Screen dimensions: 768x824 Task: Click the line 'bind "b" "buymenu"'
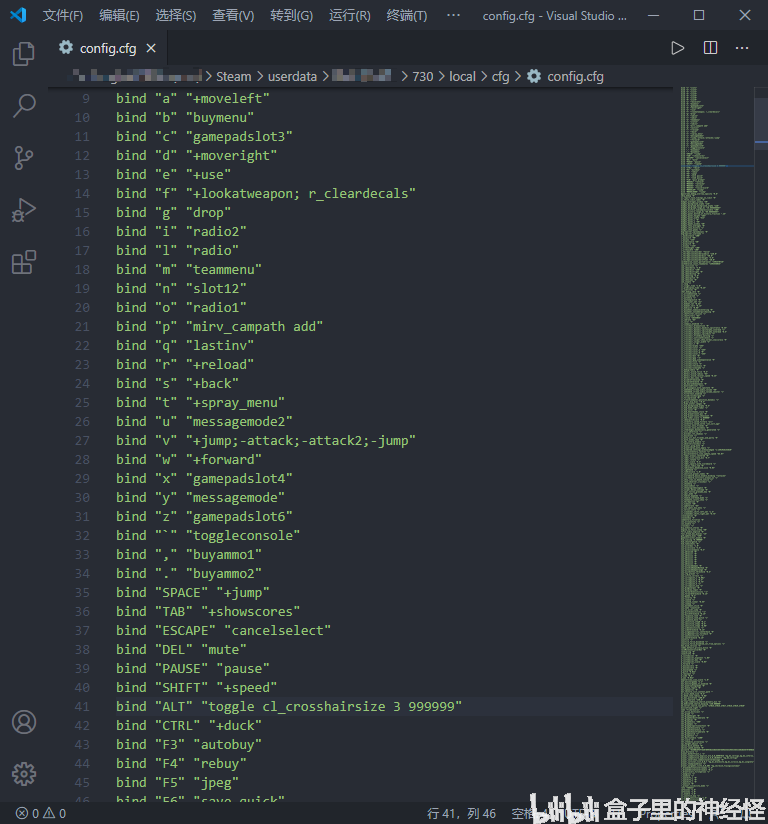pyautogui.click(x=185, y=117)
